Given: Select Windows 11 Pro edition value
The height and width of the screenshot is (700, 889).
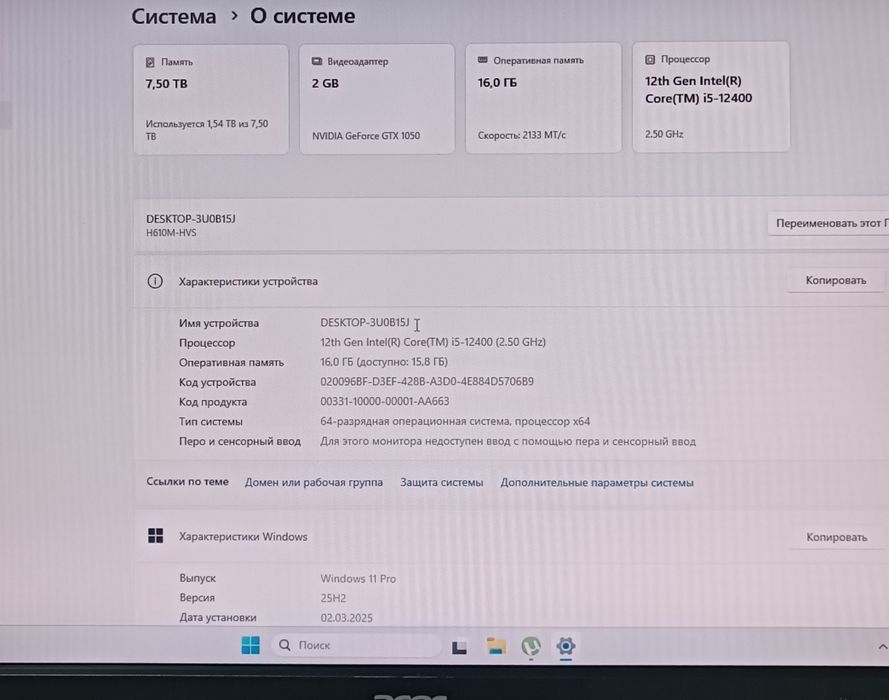Looking at the screenshot, I should [x=358, y=579].
